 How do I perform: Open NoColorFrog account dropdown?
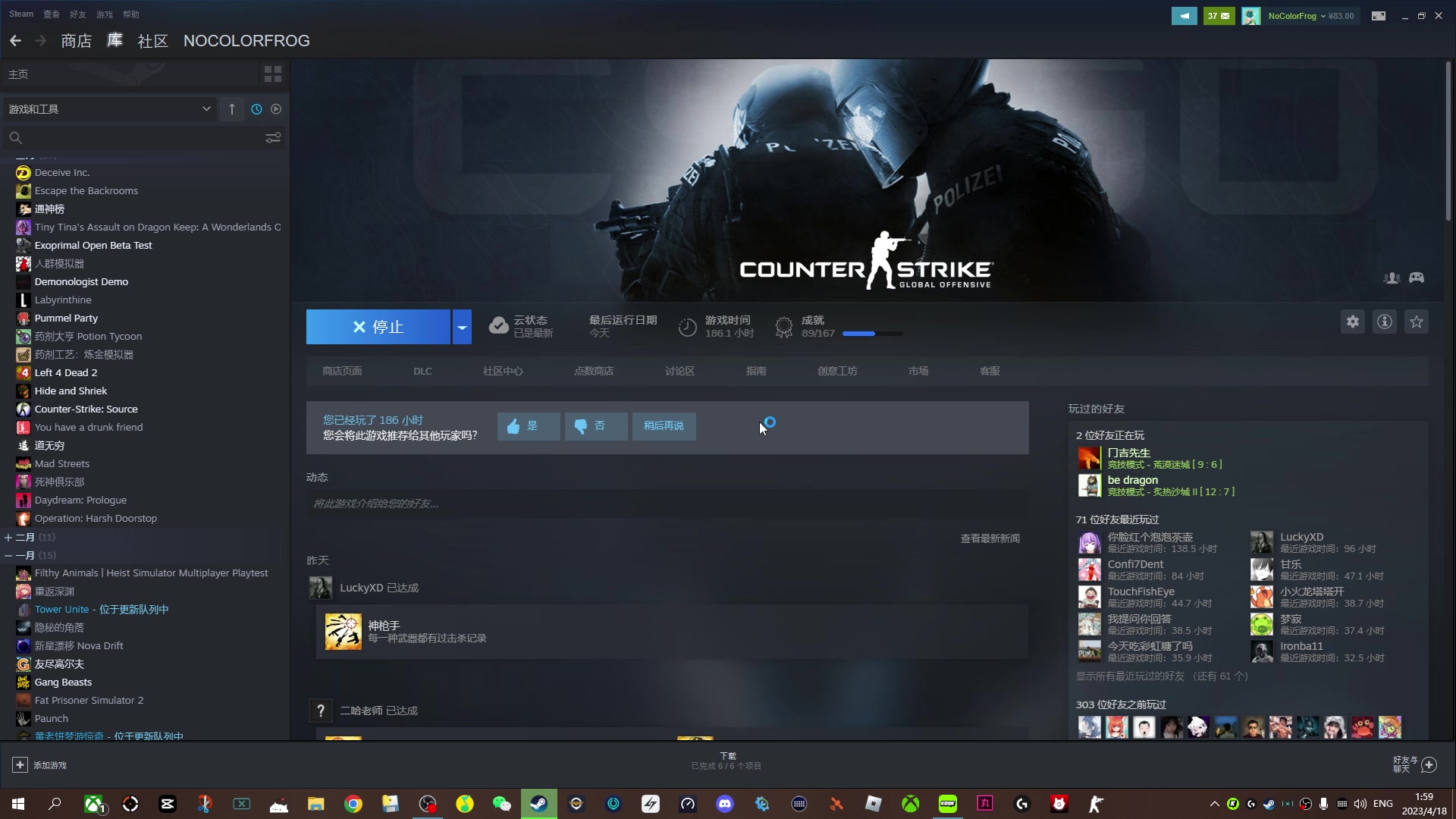tap(1298, 16)
